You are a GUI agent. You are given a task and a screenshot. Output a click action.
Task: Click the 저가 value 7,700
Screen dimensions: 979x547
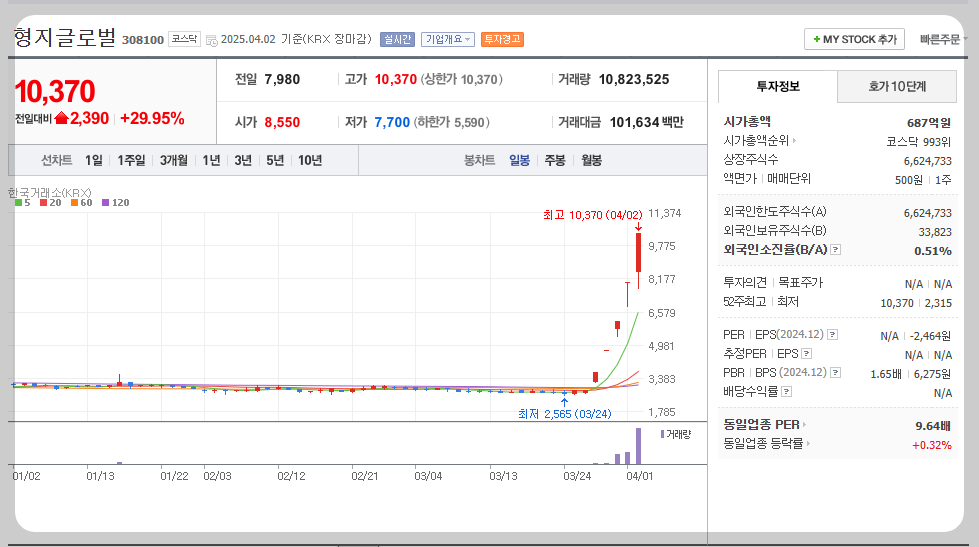coord(392,122)
